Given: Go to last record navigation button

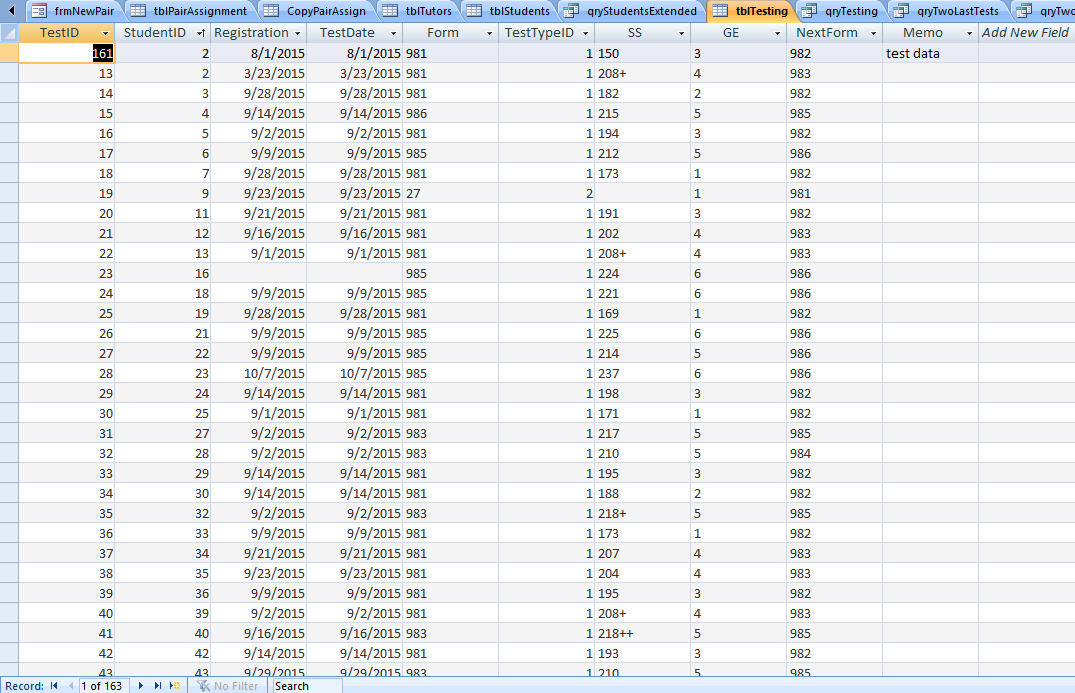Looking at the screenshot, I should (x=158, y=685).
